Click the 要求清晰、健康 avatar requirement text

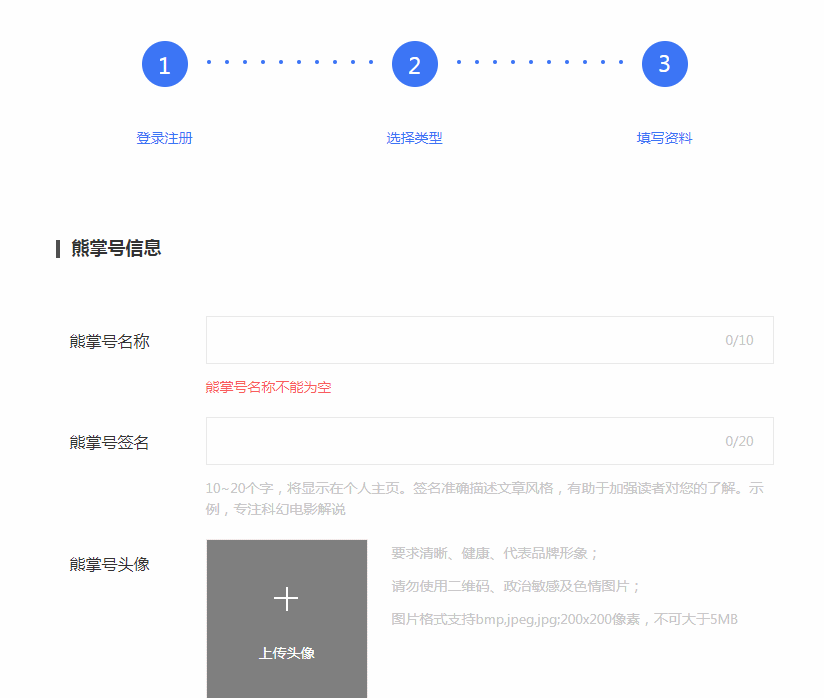click(495, 553)
